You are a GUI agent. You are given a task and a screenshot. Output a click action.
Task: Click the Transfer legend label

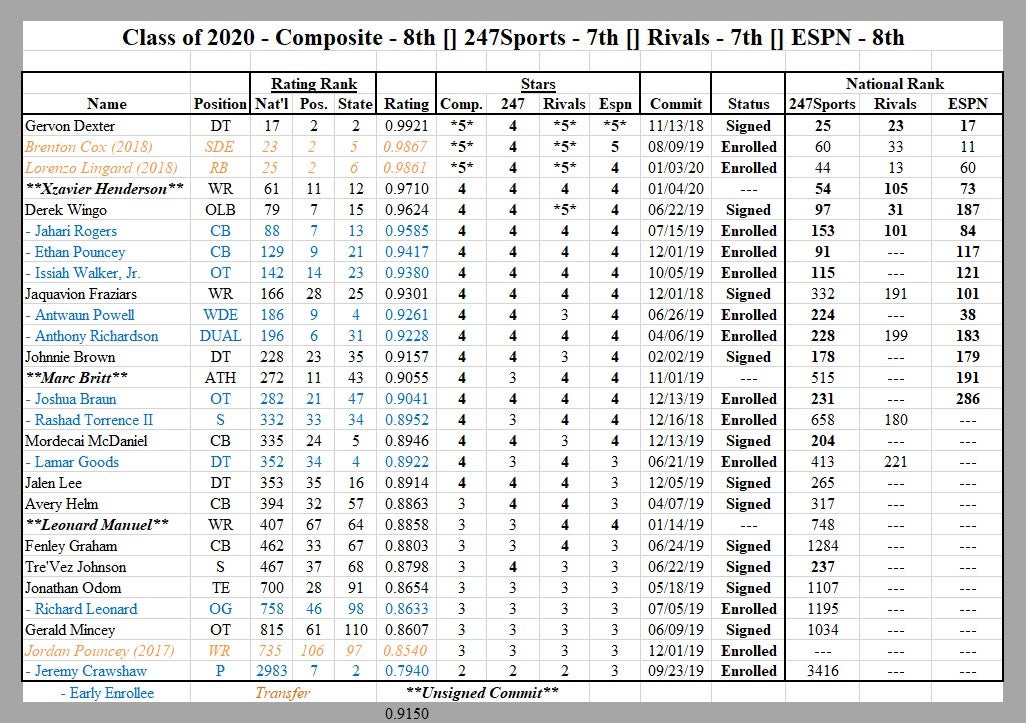pyautogui.click(x=283, y=692)
